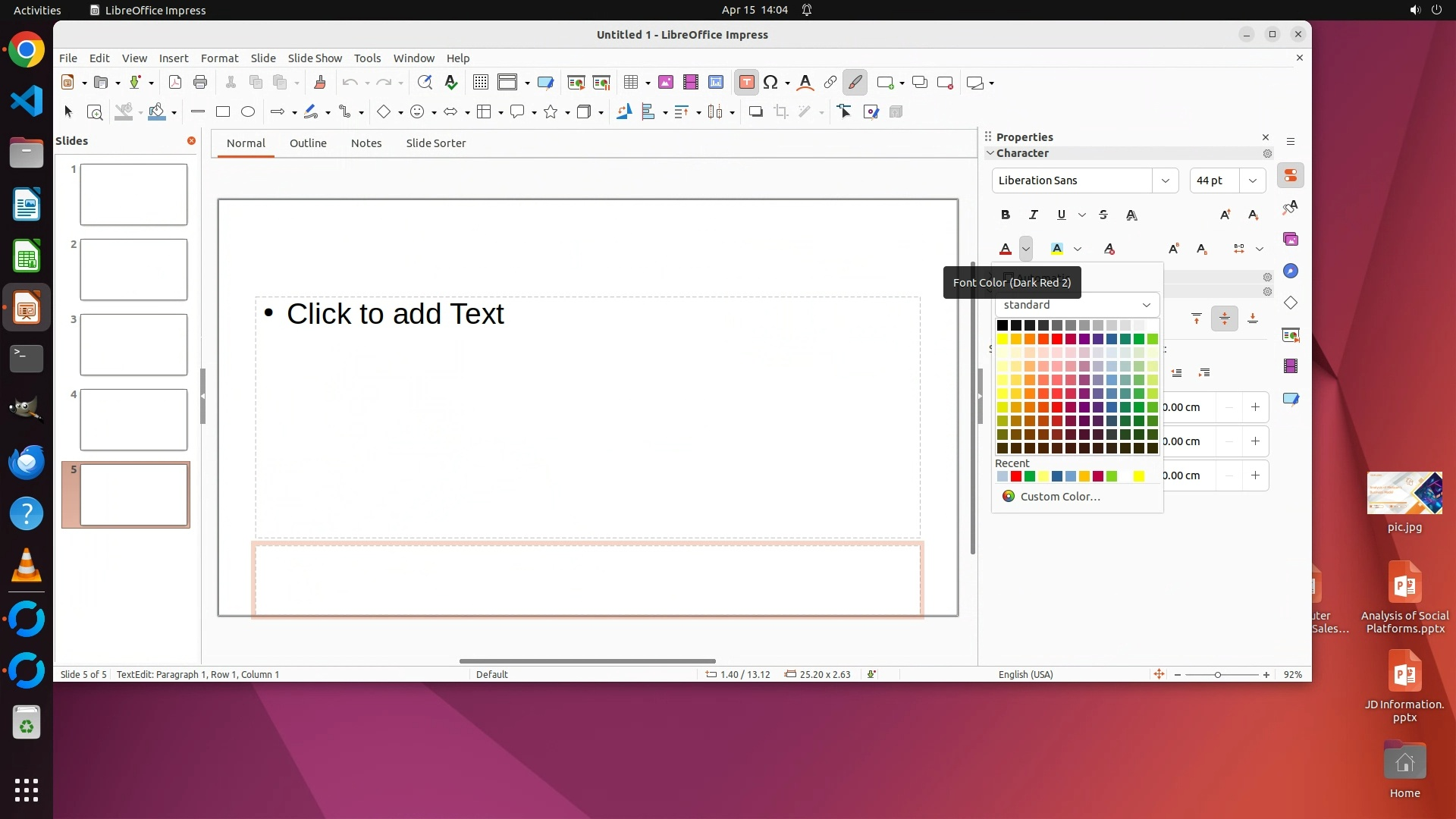Viewport: 1456px width, 819px height.
Task: Click the Insert Hyperlink icon
Action: (830, 83)
